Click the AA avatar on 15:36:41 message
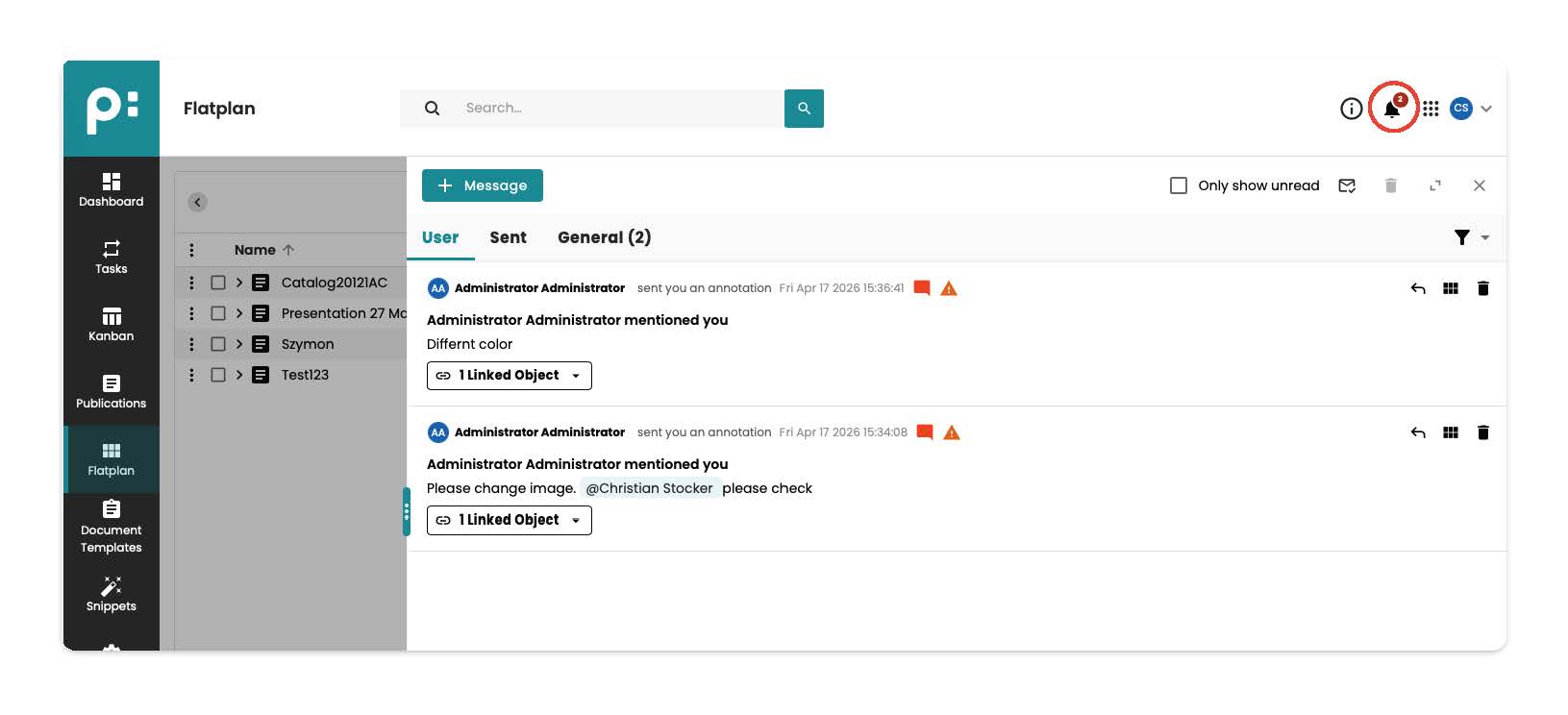Viewport: 1568px width, 715px height. click(x=438, y=288)
